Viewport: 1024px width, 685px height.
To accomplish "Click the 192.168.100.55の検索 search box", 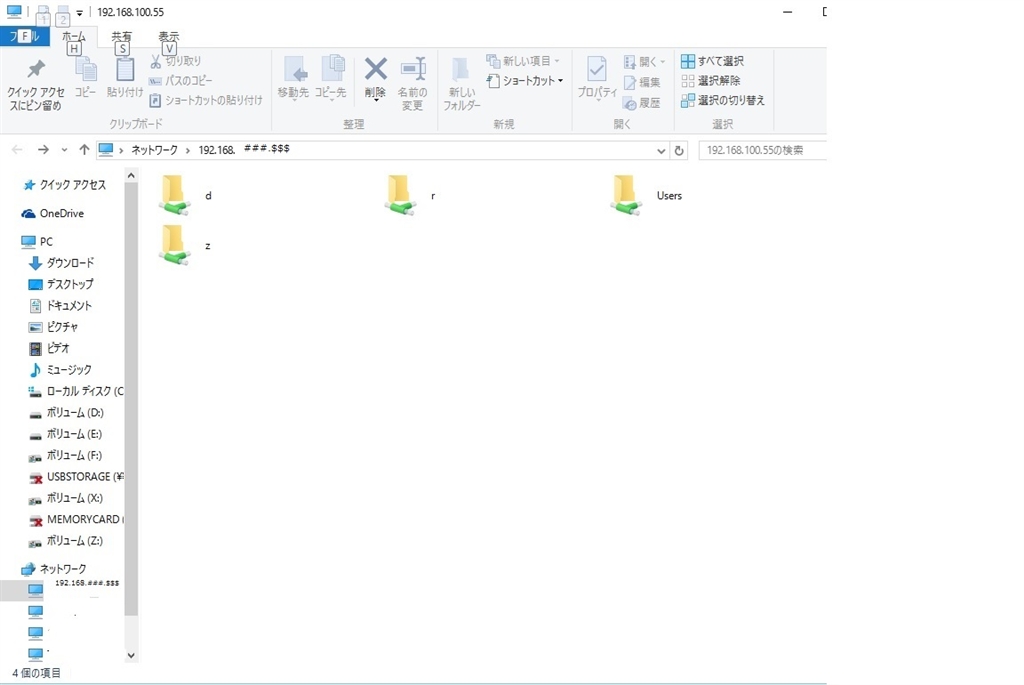I will click(x=761, y=150).
